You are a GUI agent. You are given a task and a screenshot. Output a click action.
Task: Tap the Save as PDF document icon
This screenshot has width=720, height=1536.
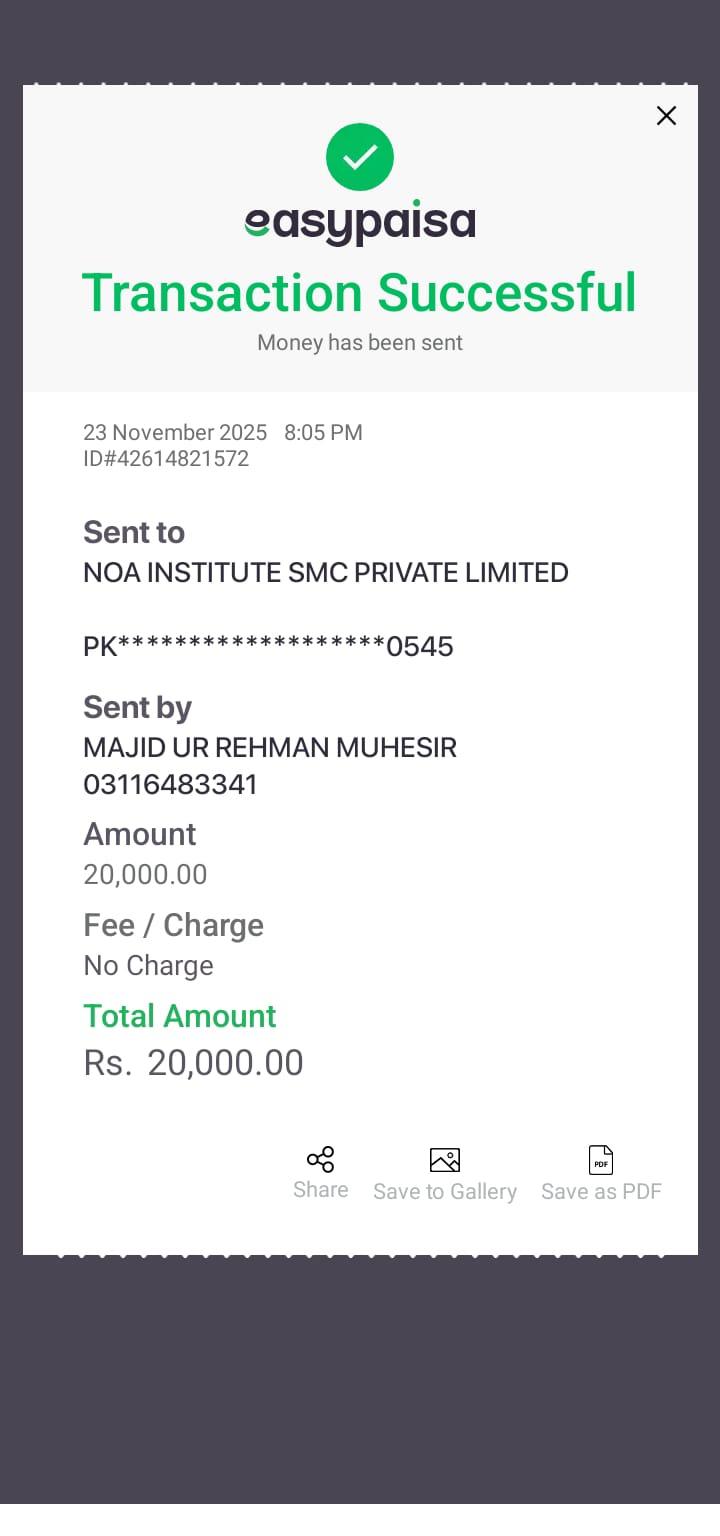point(601,1160)
